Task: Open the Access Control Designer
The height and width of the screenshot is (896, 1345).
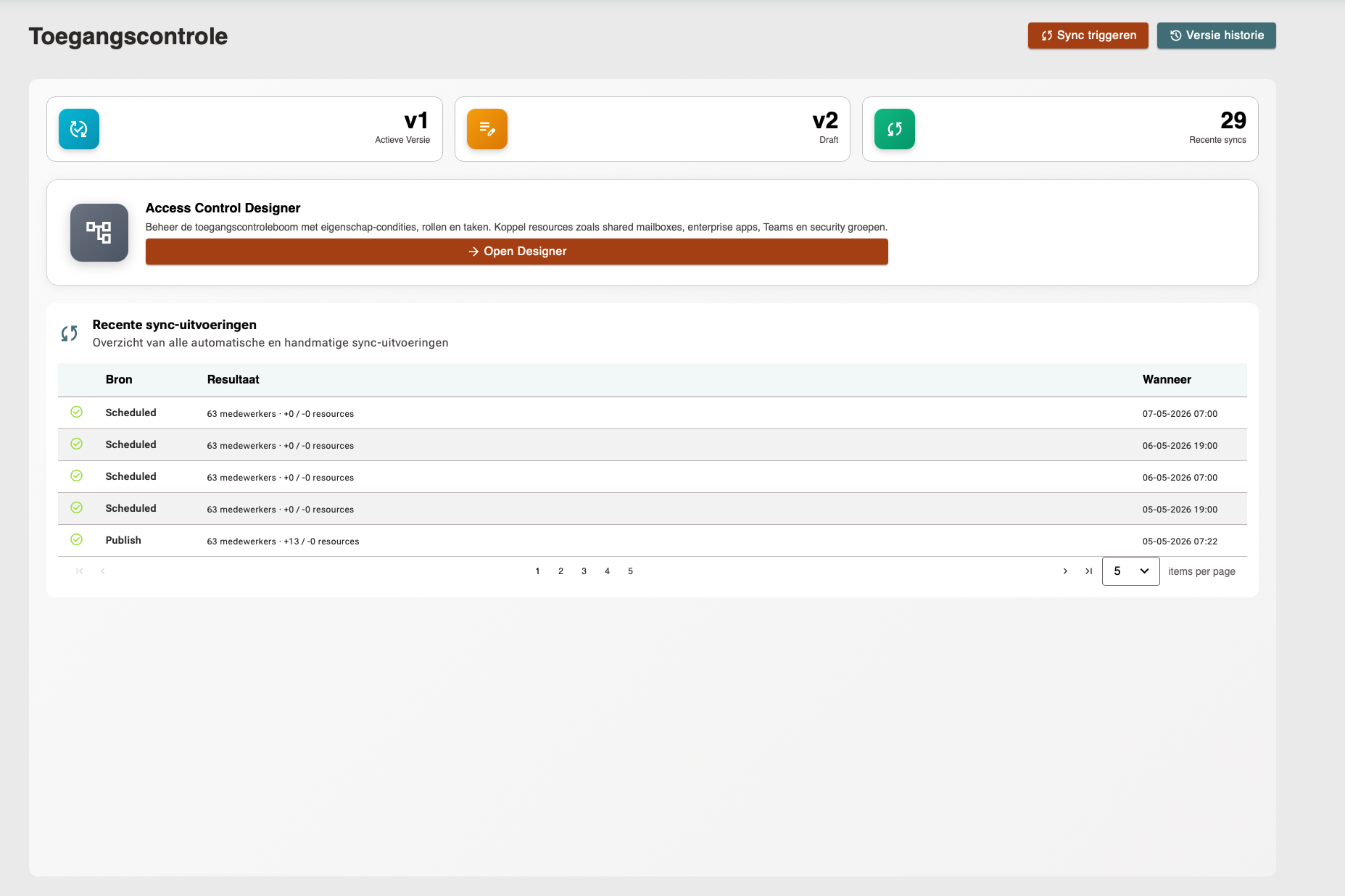Action: click(516, 252)
